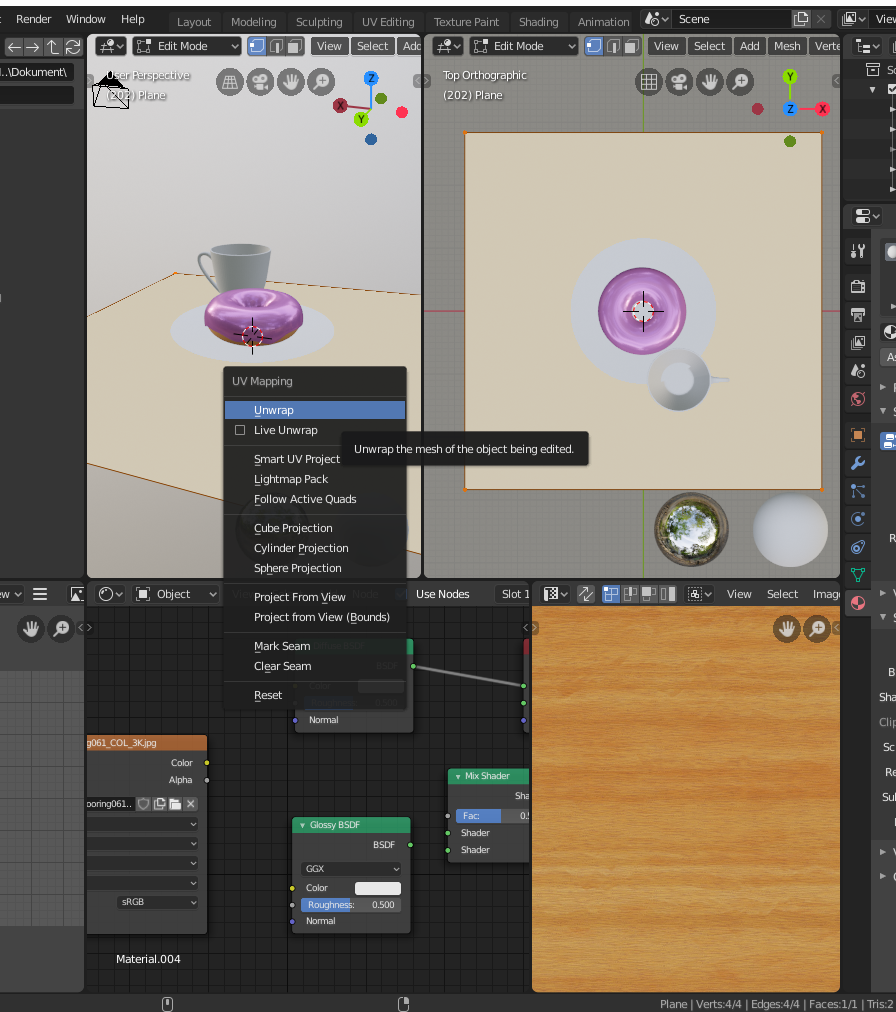Click the Scene name input field
This screenshot has width=896, height=1012.
click(x=730, y=19)
